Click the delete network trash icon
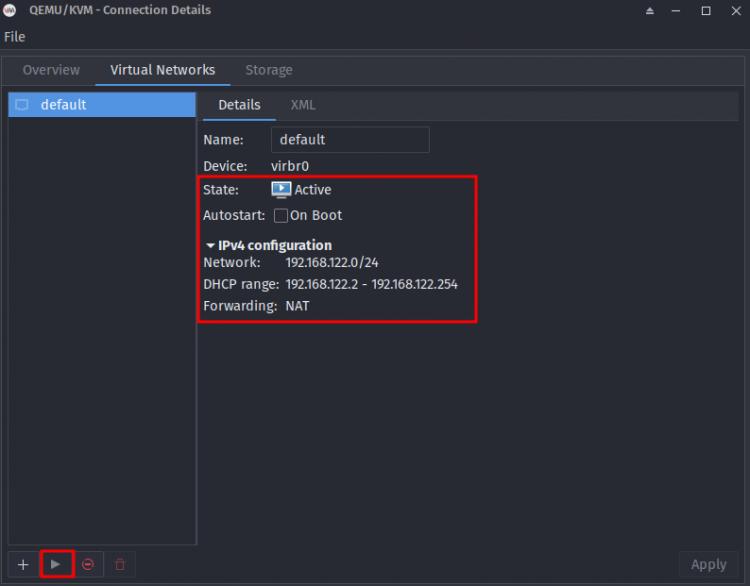This screenshot has width=750, height=586. click(120, 564)
